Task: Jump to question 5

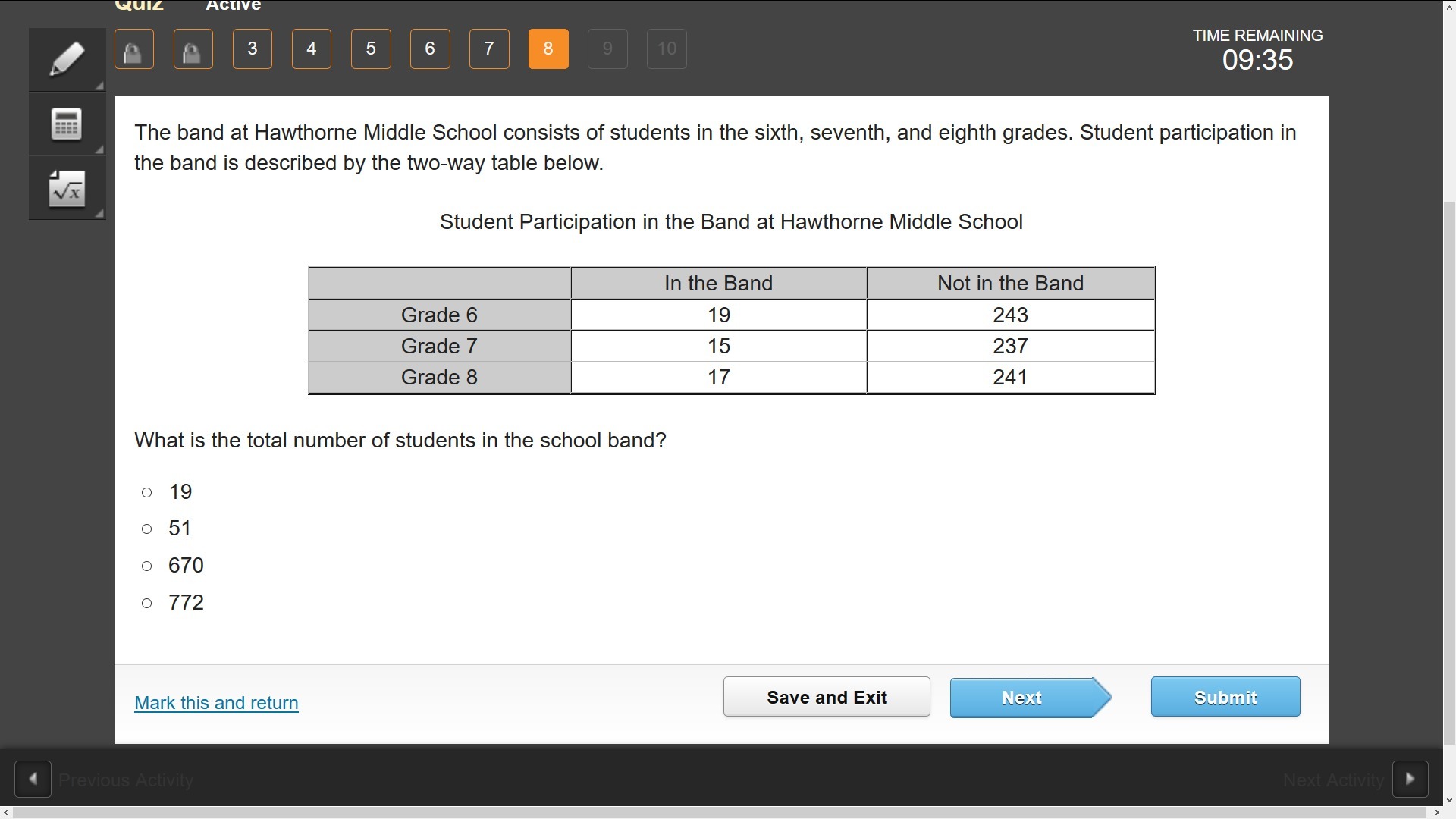Action: [x=371, y=49]
